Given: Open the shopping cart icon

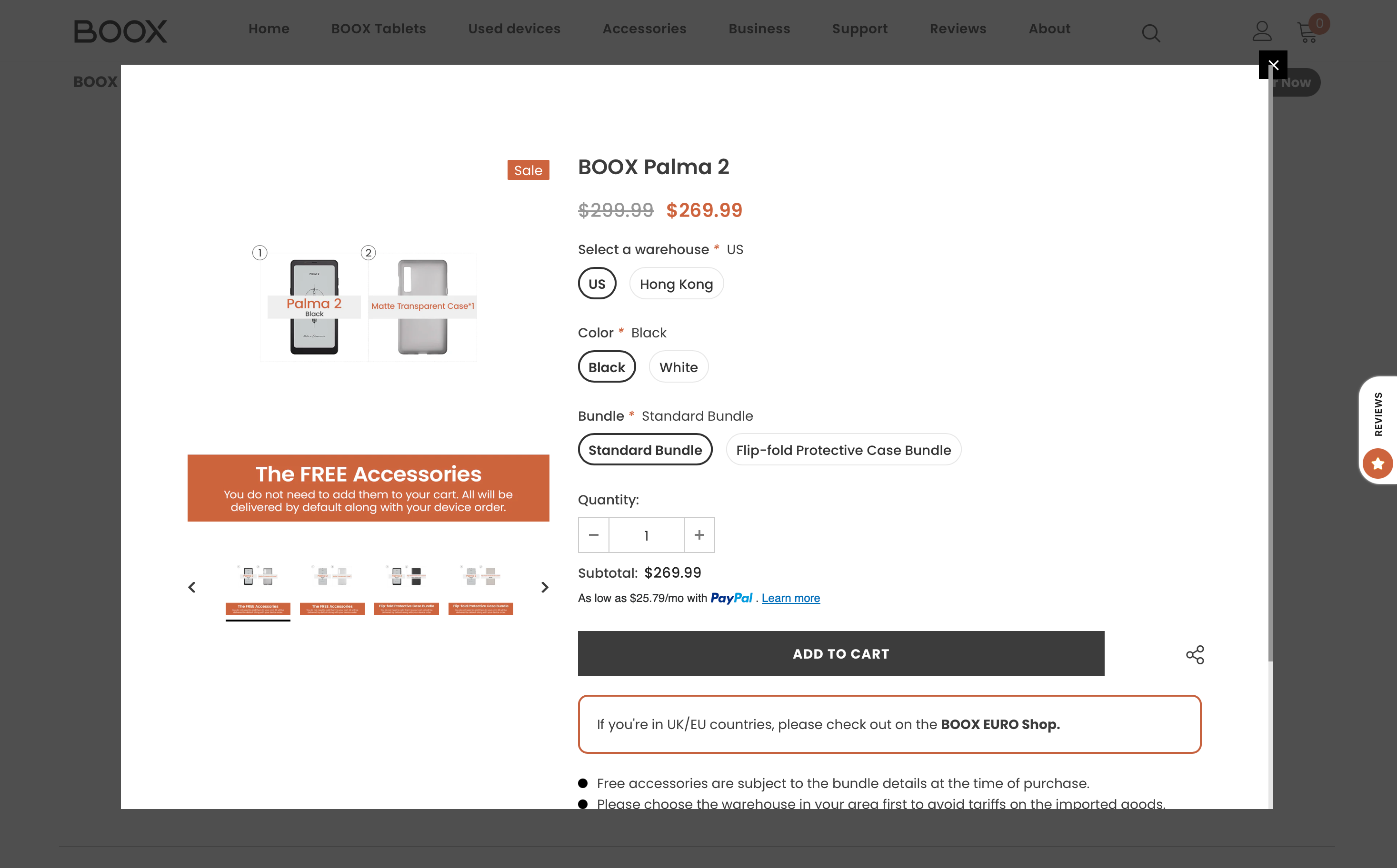Looking at the screenshot, I should [x=1307, y=32].
